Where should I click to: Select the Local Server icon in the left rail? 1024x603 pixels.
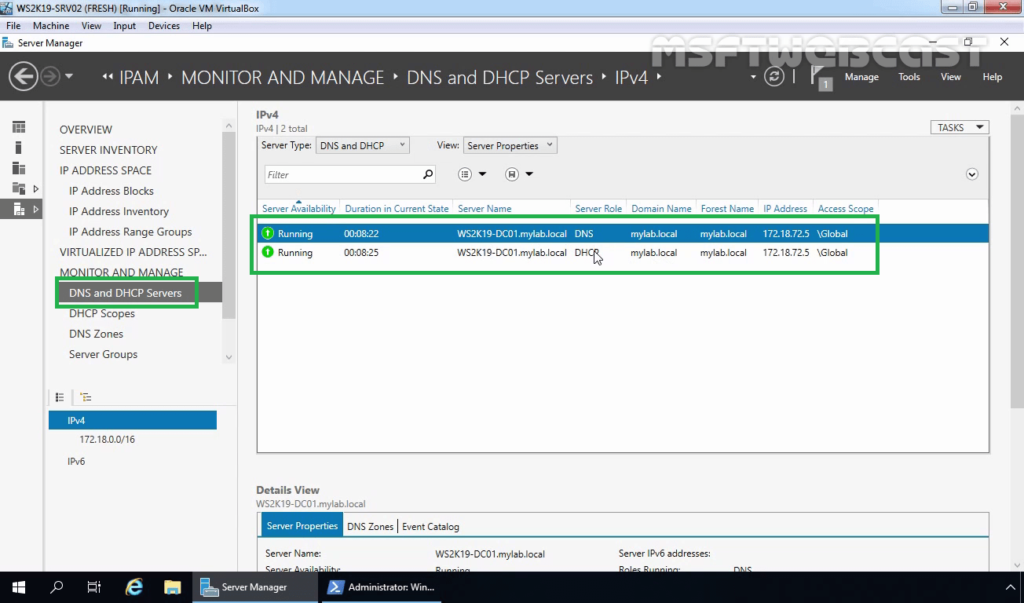pos(19,148)
